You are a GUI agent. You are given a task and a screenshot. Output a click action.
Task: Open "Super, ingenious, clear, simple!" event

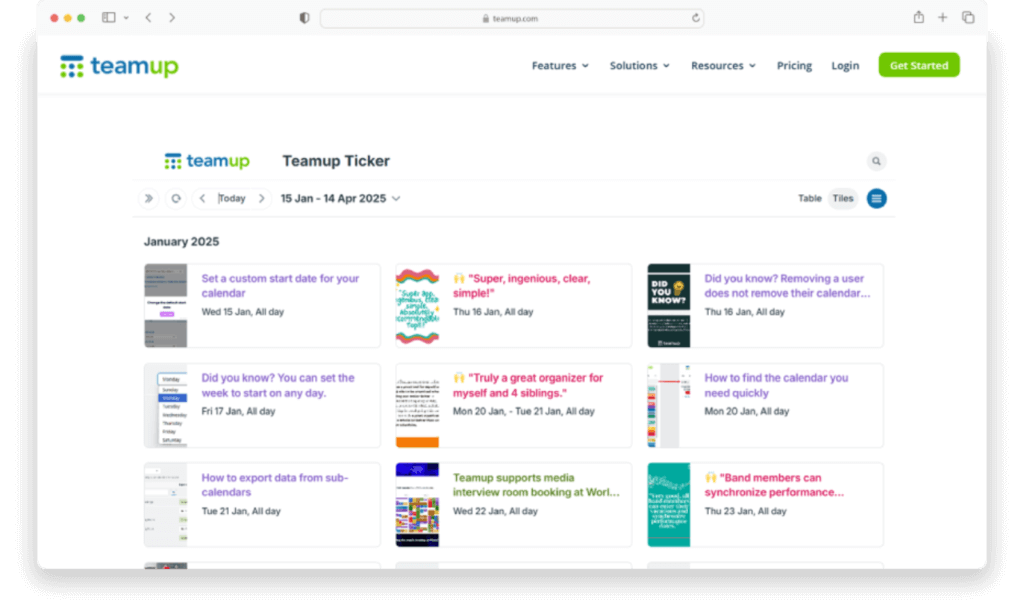pyautogui.click(x=521, y=286)
